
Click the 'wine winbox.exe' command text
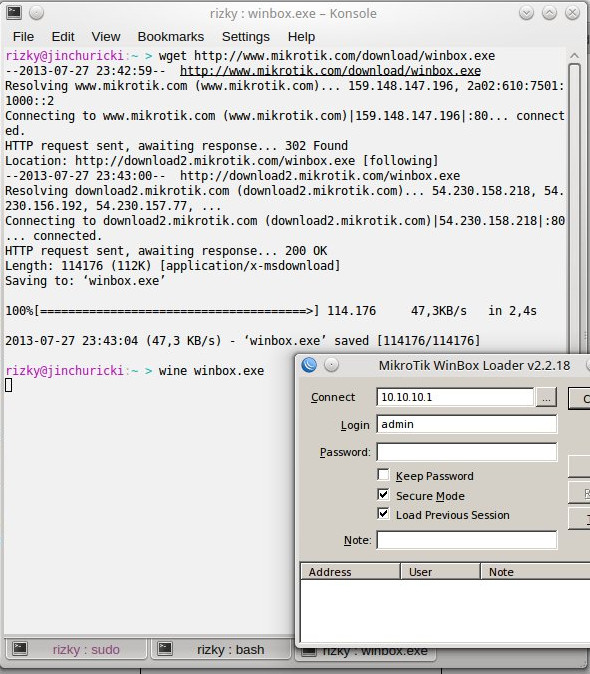pyautogui.click(x=211, y=371)
